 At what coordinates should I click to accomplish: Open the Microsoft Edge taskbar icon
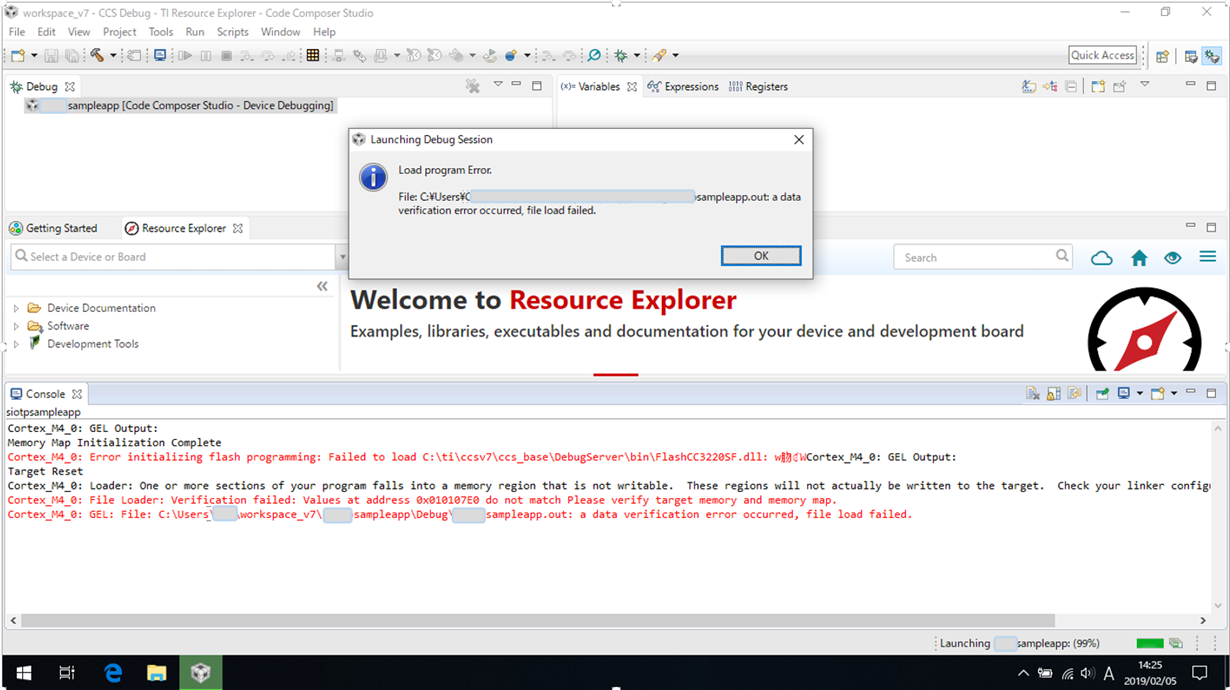(113, 673)
